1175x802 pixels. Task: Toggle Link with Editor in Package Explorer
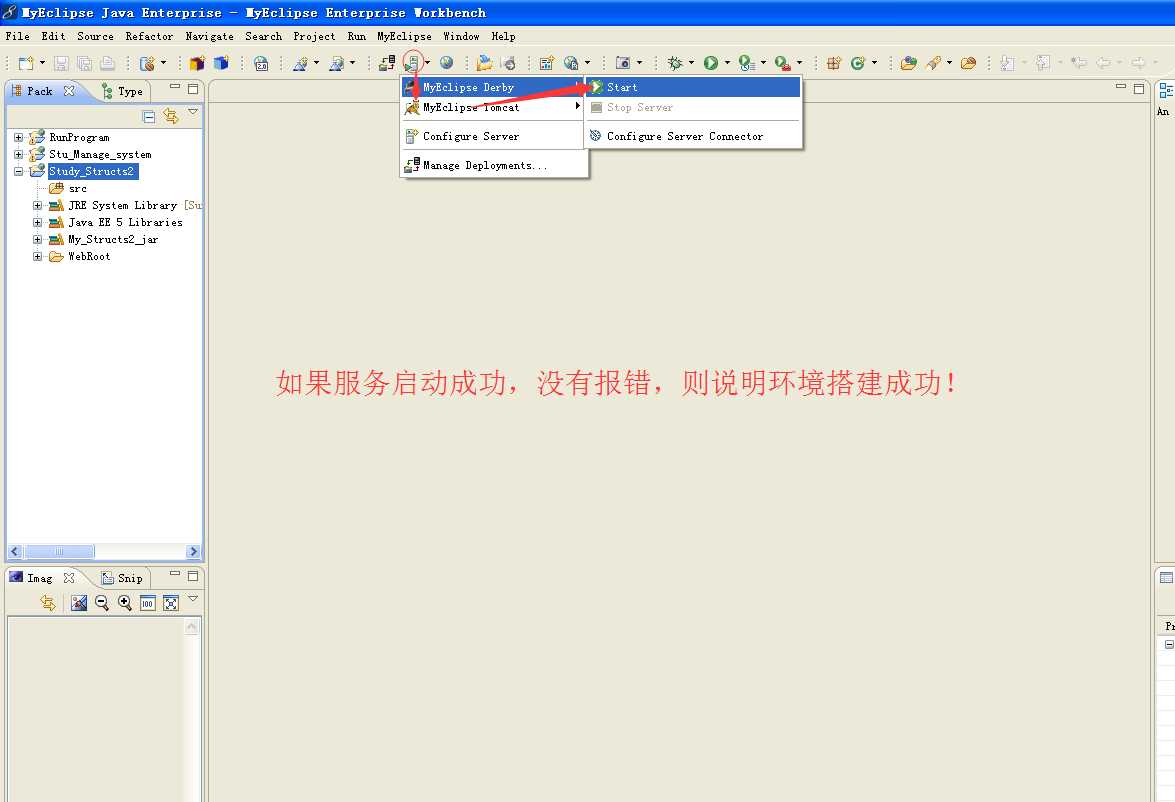click(x=171, y=116)
